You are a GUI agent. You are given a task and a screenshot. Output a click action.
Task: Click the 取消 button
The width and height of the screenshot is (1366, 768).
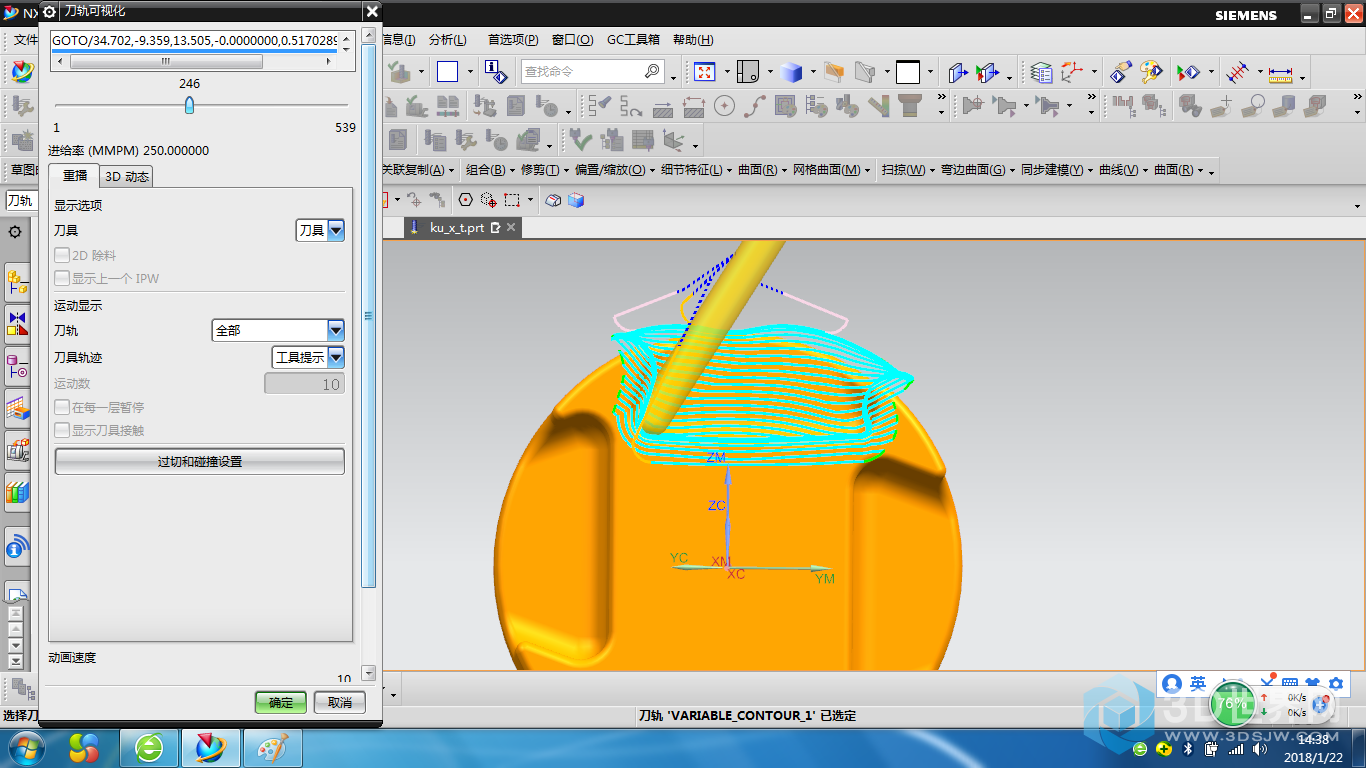340,702
